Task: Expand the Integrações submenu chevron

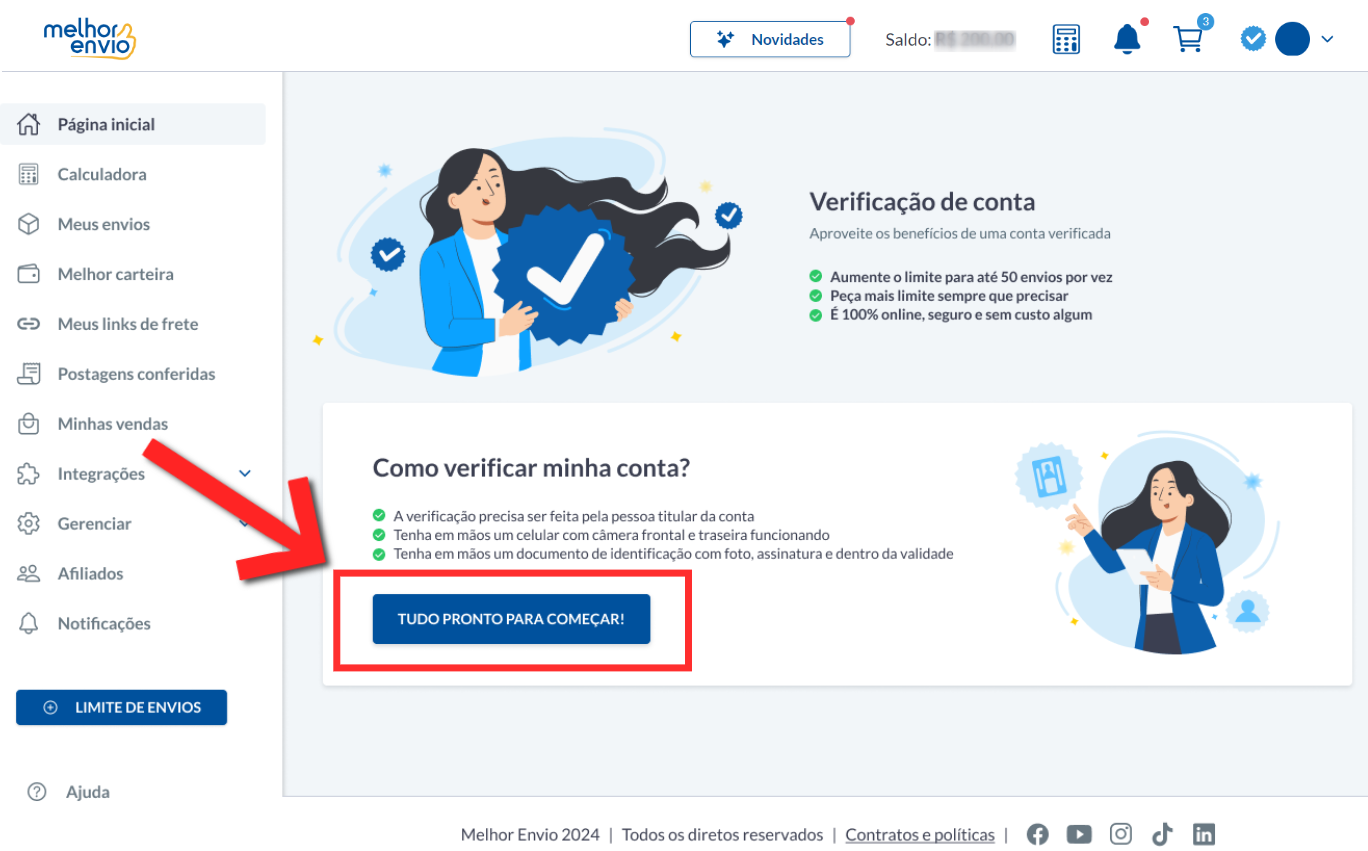Action: pos(245,474)
